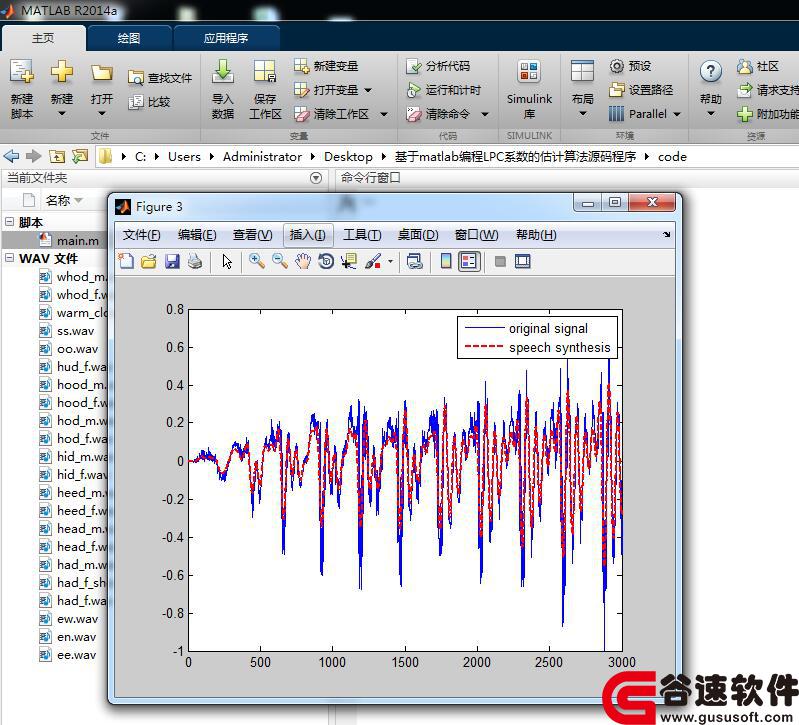Viewport: 799px width, 725px height.
Task: Click Show Plot Tools and Dock icon
Action: pyautogui.click(x=523, y=261)
